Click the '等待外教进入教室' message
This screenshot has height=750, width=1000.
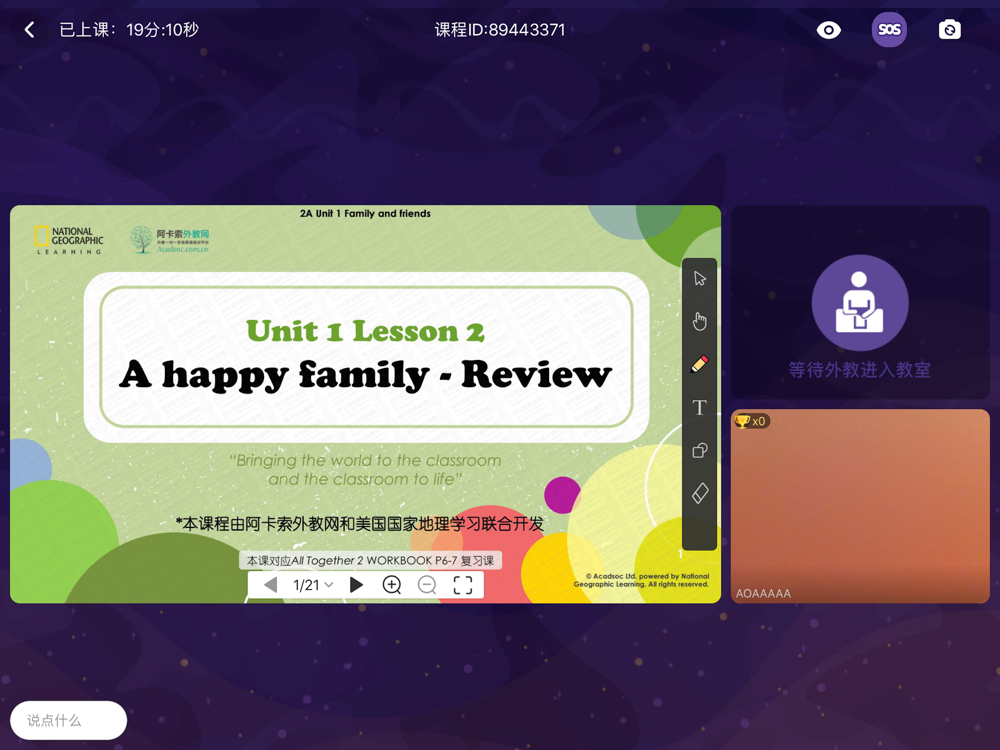[860, 370]
